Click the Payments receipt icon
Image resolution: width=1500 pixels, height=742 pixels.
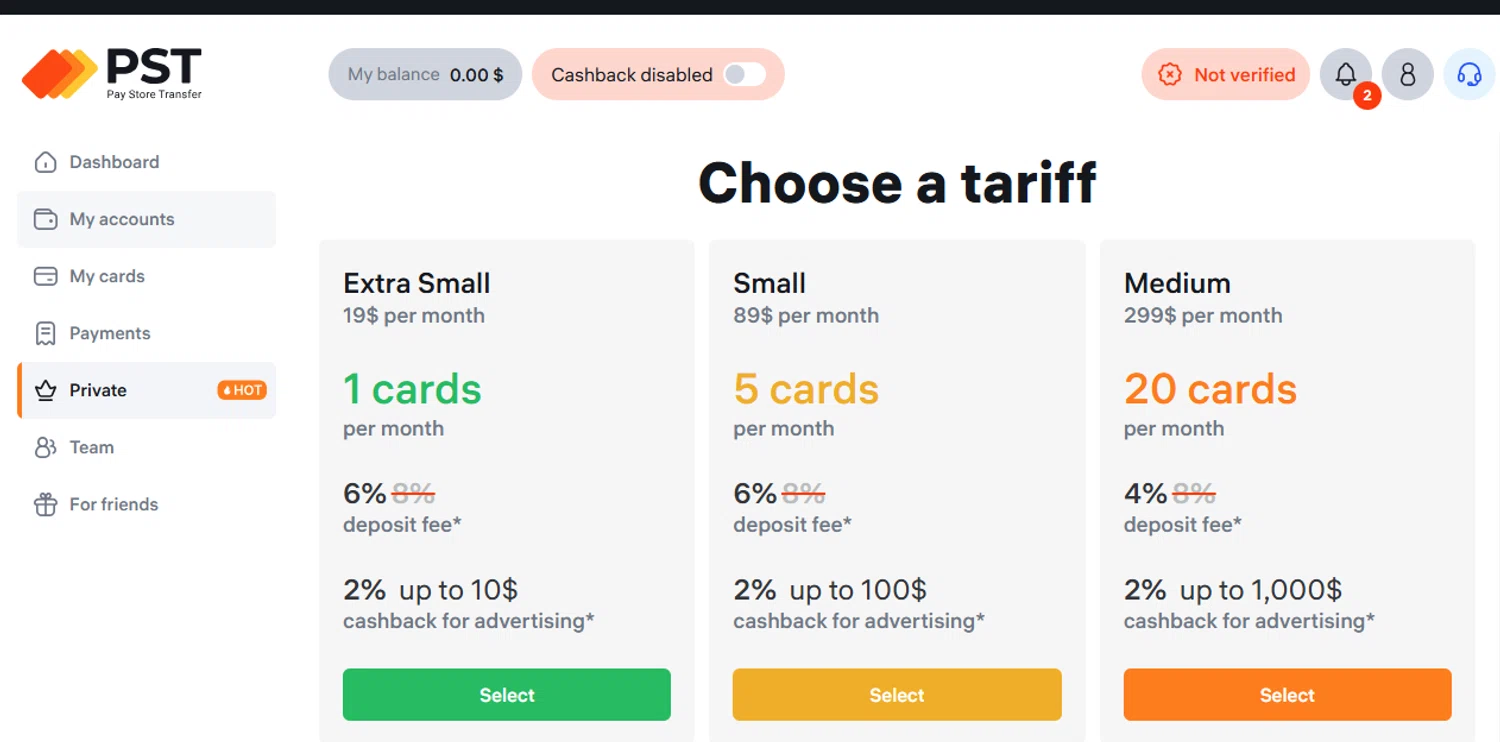click(45, 333)
